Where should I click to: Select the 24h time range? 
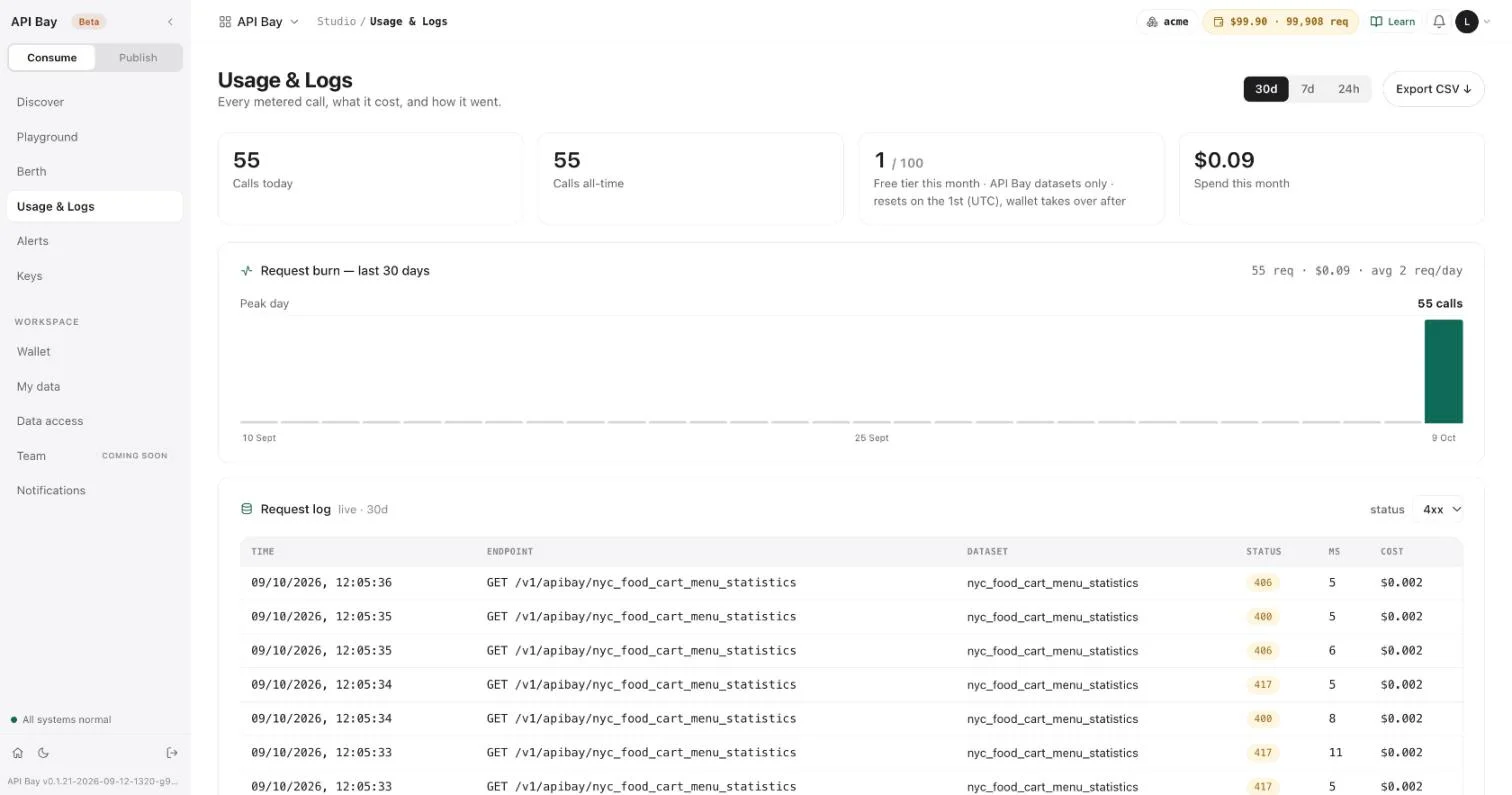(1348, 89)
